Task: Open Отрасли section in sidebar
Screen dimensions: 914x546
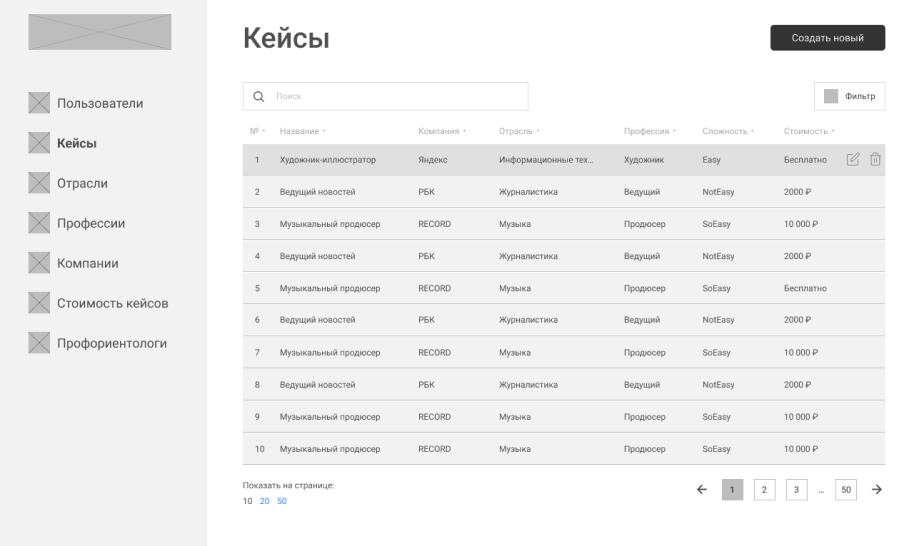Action: click(82, 183)
